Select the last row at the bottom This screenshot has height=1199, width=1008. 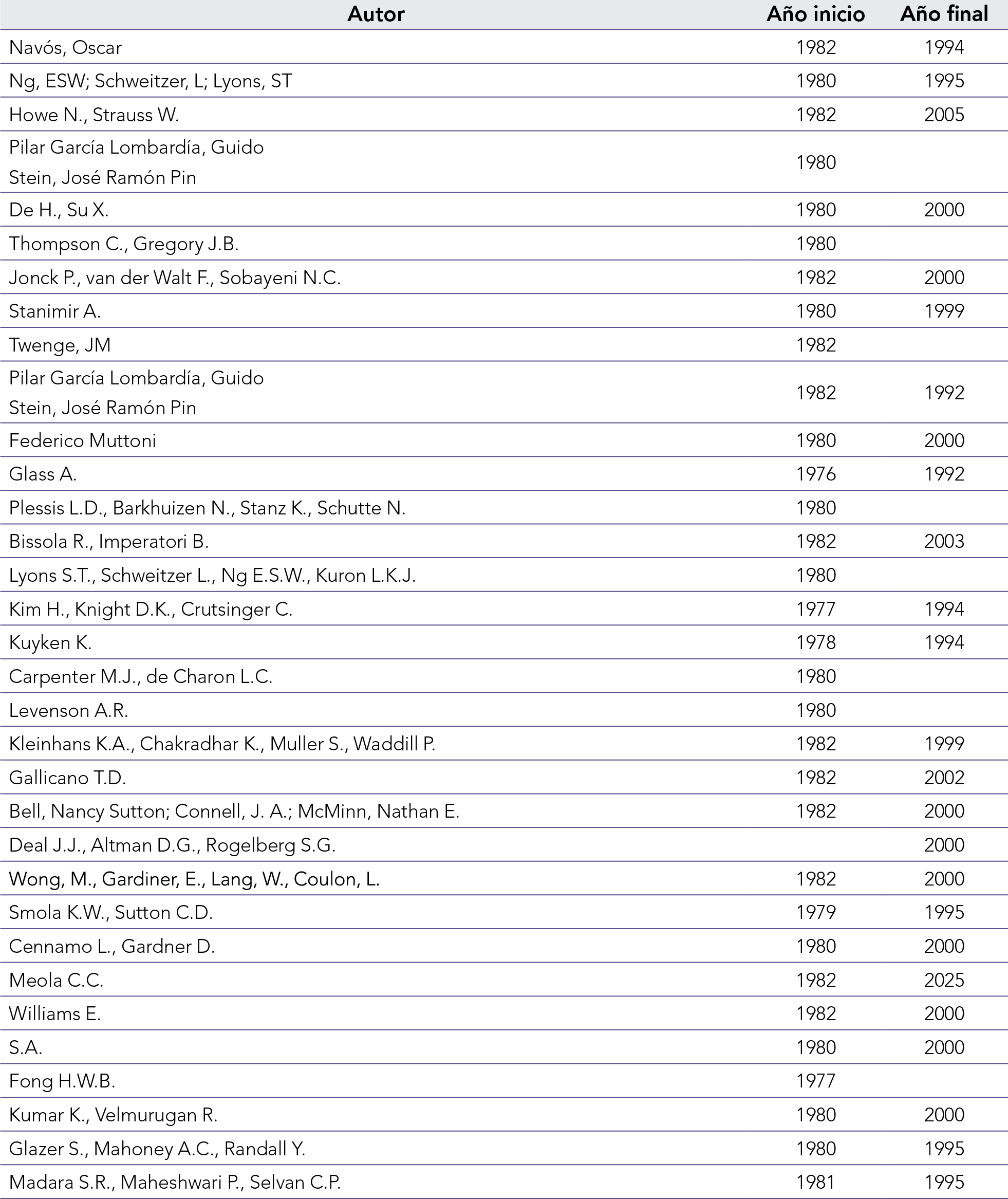coord(377,1183)
